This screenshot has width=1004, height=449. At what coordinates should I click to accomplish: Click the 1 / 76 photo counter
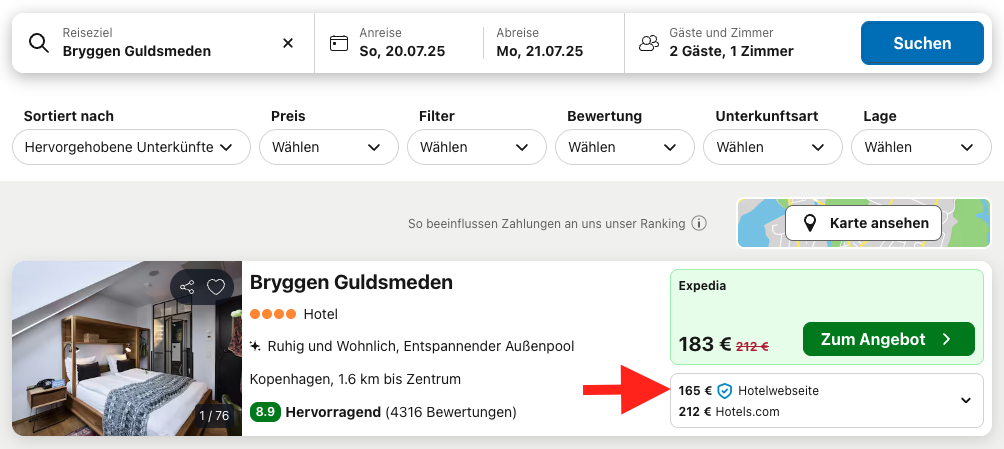point(214,416)
